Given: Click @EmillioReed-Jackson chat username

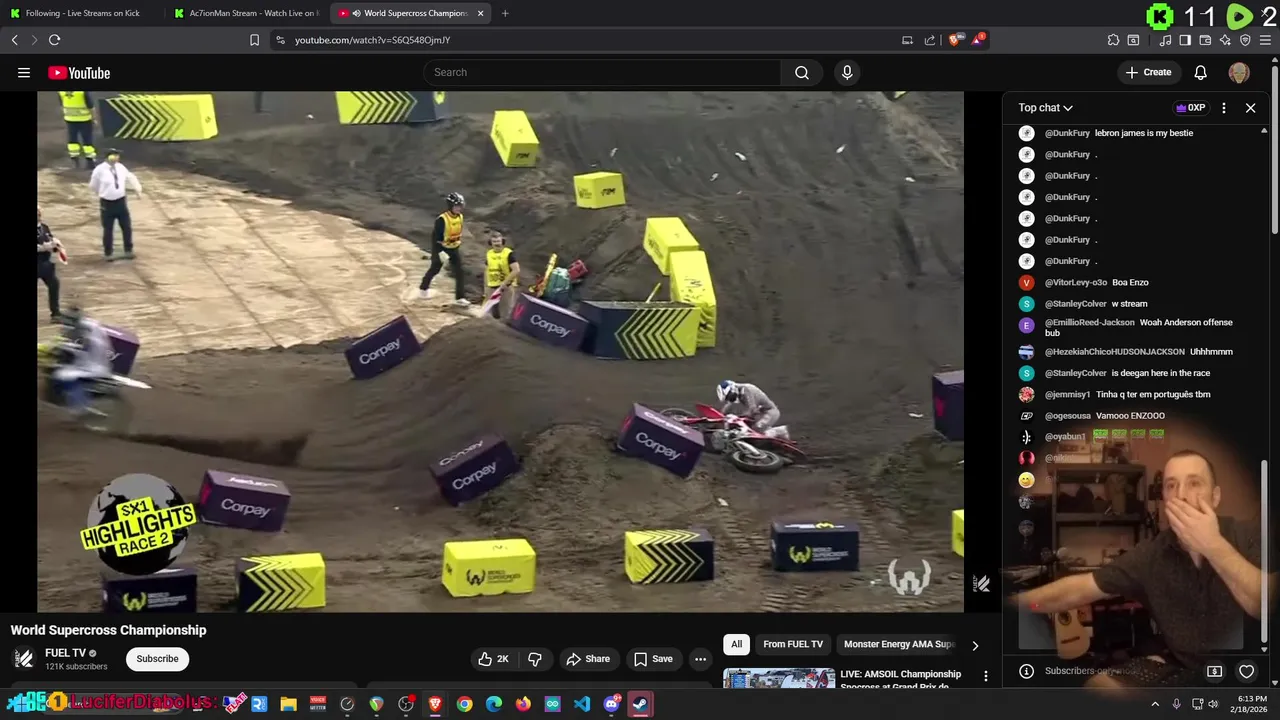Looking at the screenshot, I should (1089, 323).
